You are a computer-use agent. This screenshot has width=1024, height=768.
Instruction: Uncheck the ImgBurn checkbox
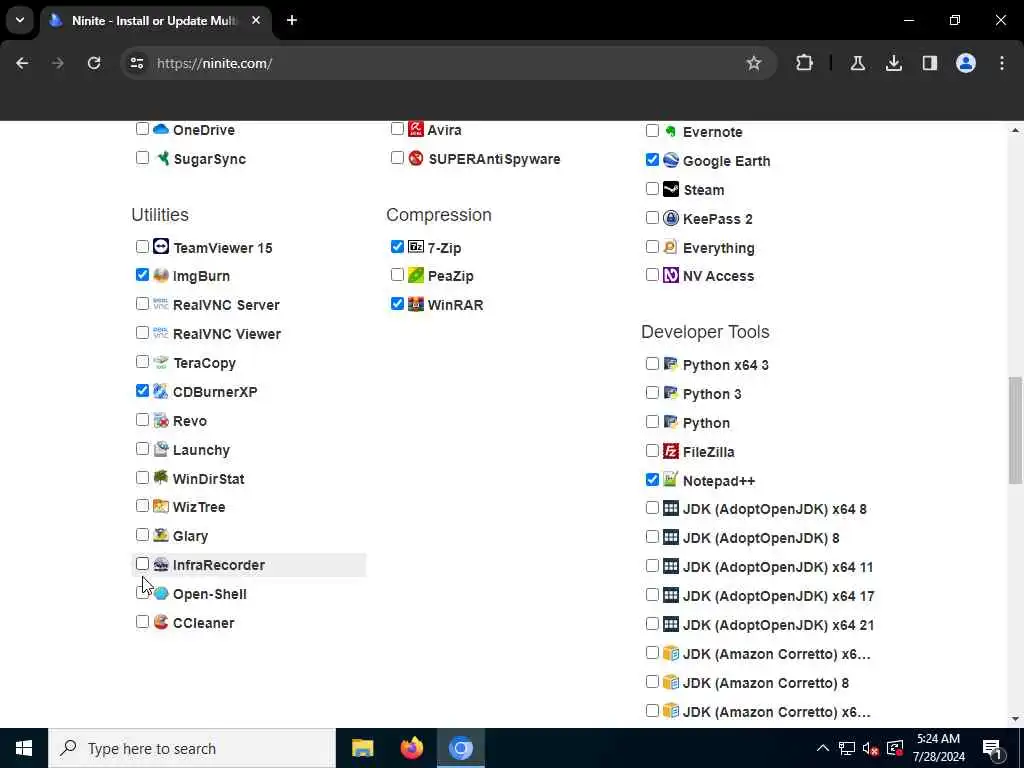tap(142, 274)
